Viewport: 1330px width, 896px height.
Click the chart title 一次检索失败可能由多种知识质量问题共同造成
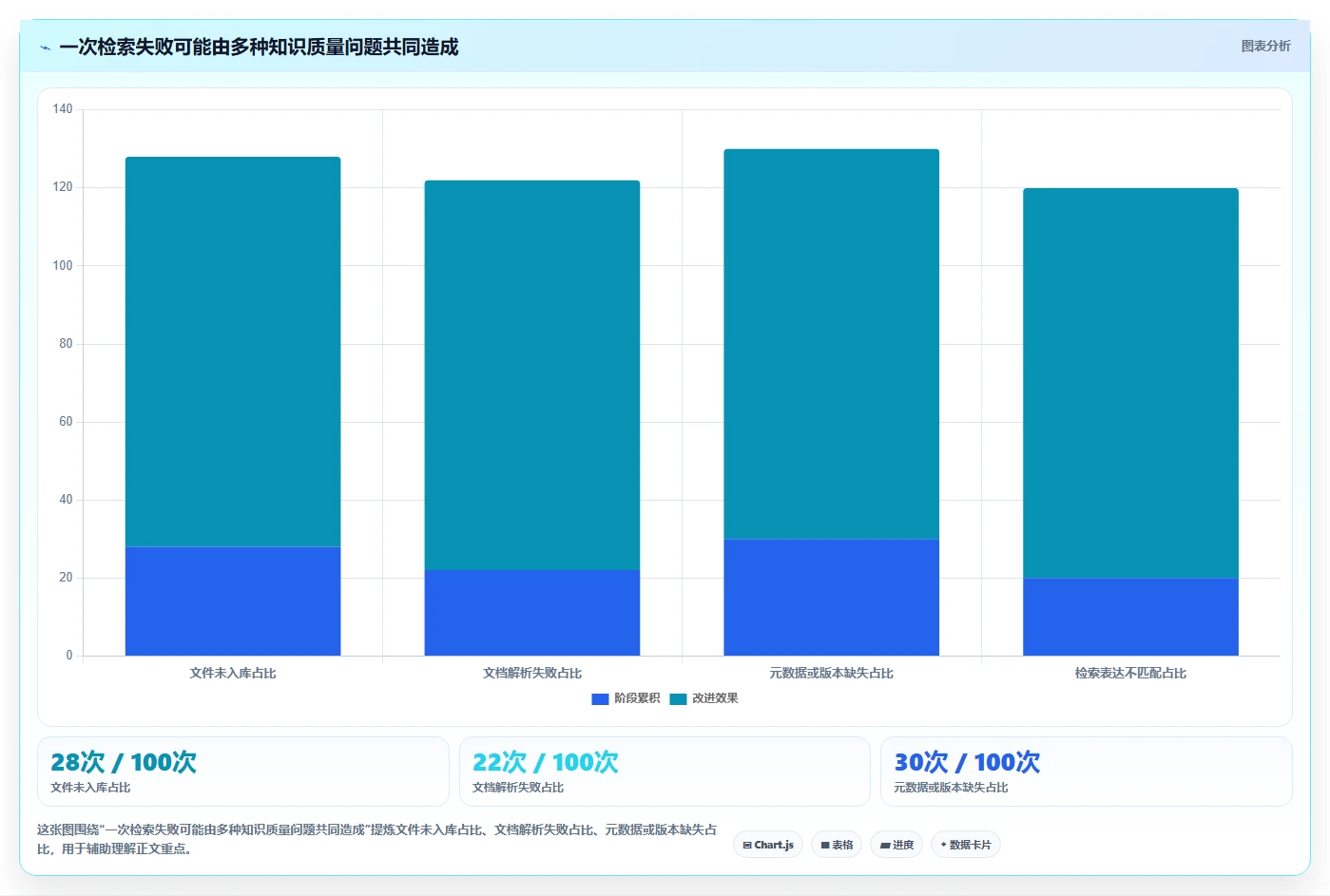(259, 47)
